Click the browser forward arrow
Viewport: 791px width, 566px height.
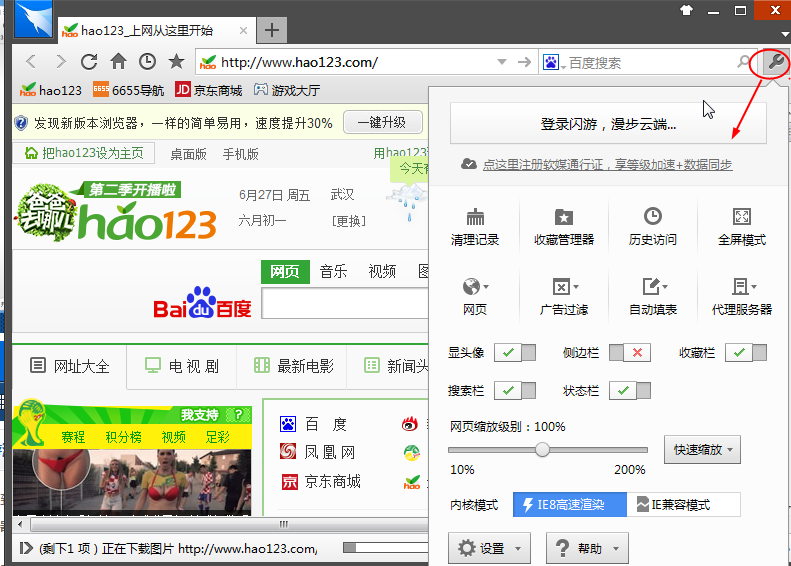pos(61,62)
